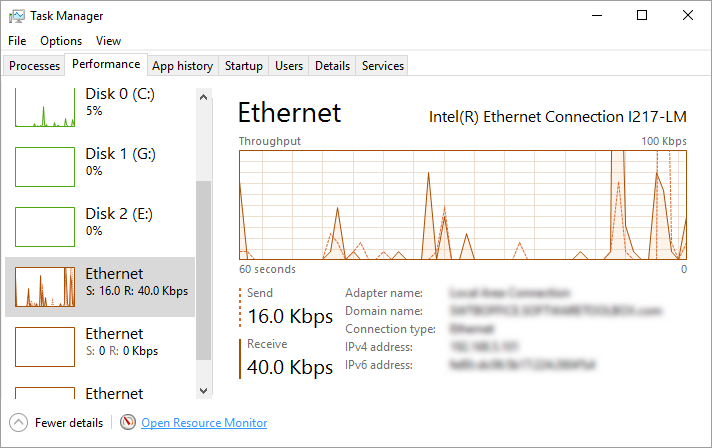Go to the Startup tab
This screenshot has height=448, width=712.
(x=244, y=66)
